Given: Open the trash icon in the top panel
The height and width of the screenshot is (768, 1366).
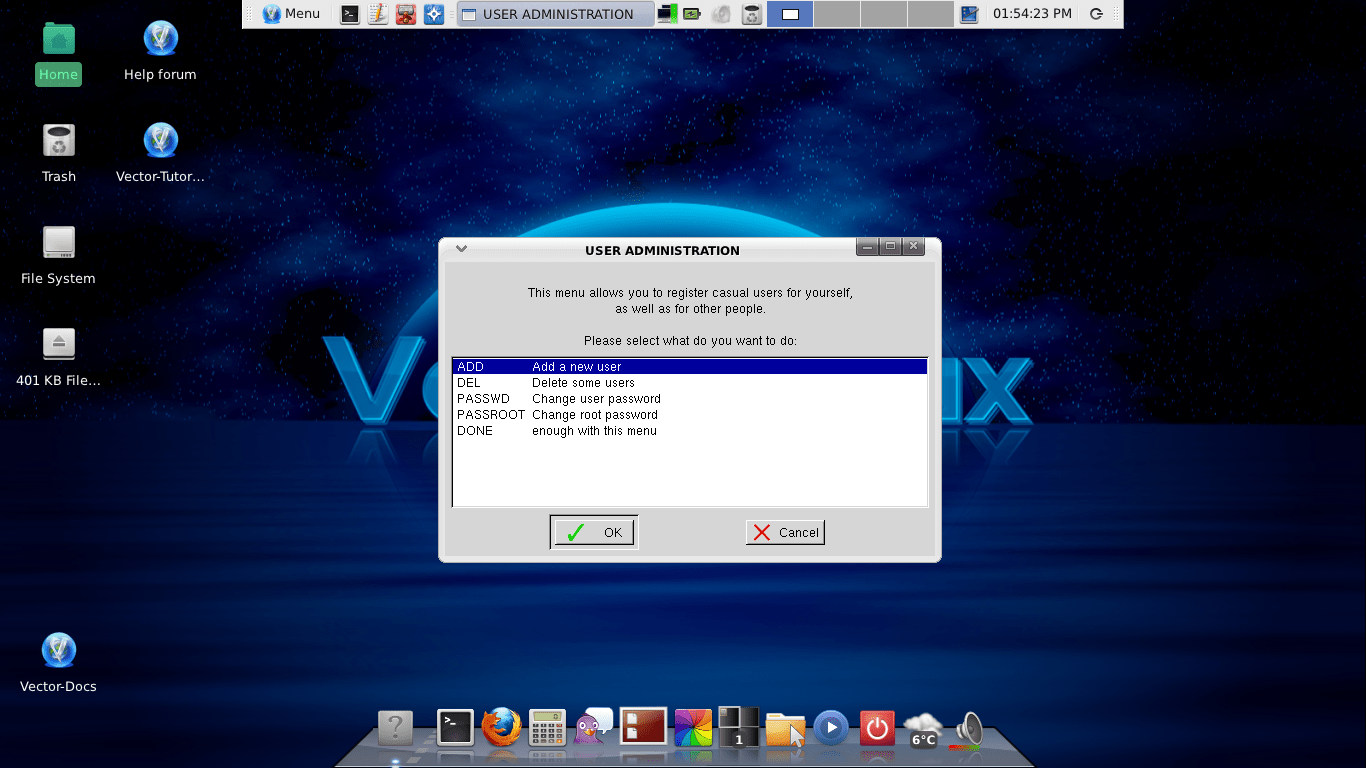Looking at the screenshot, I should [752, 14].
